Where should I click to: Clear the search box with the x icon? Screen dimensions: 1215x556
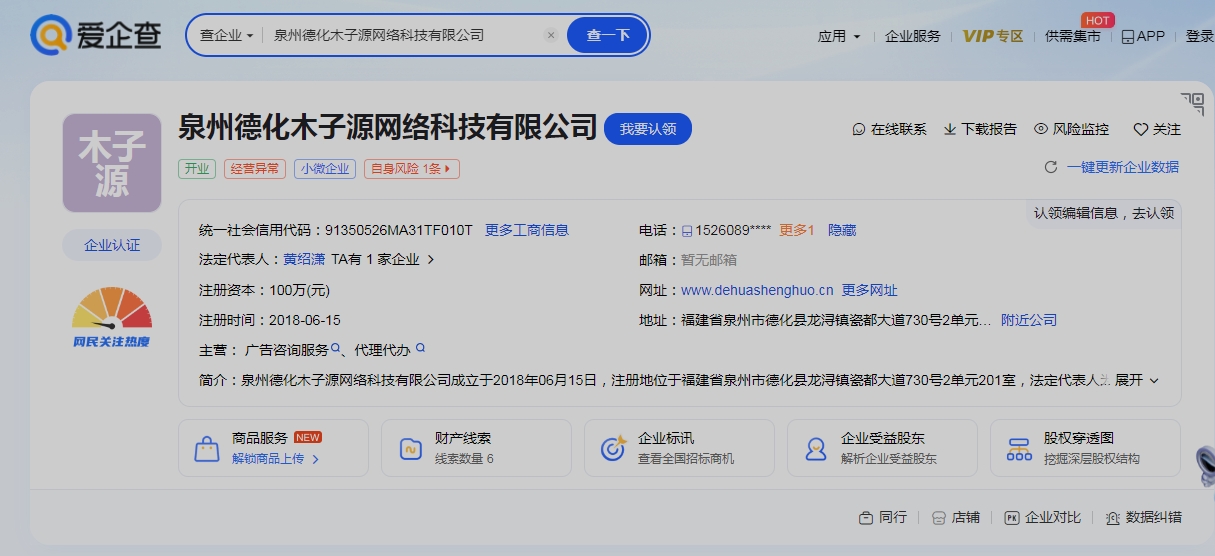point(550,35)
